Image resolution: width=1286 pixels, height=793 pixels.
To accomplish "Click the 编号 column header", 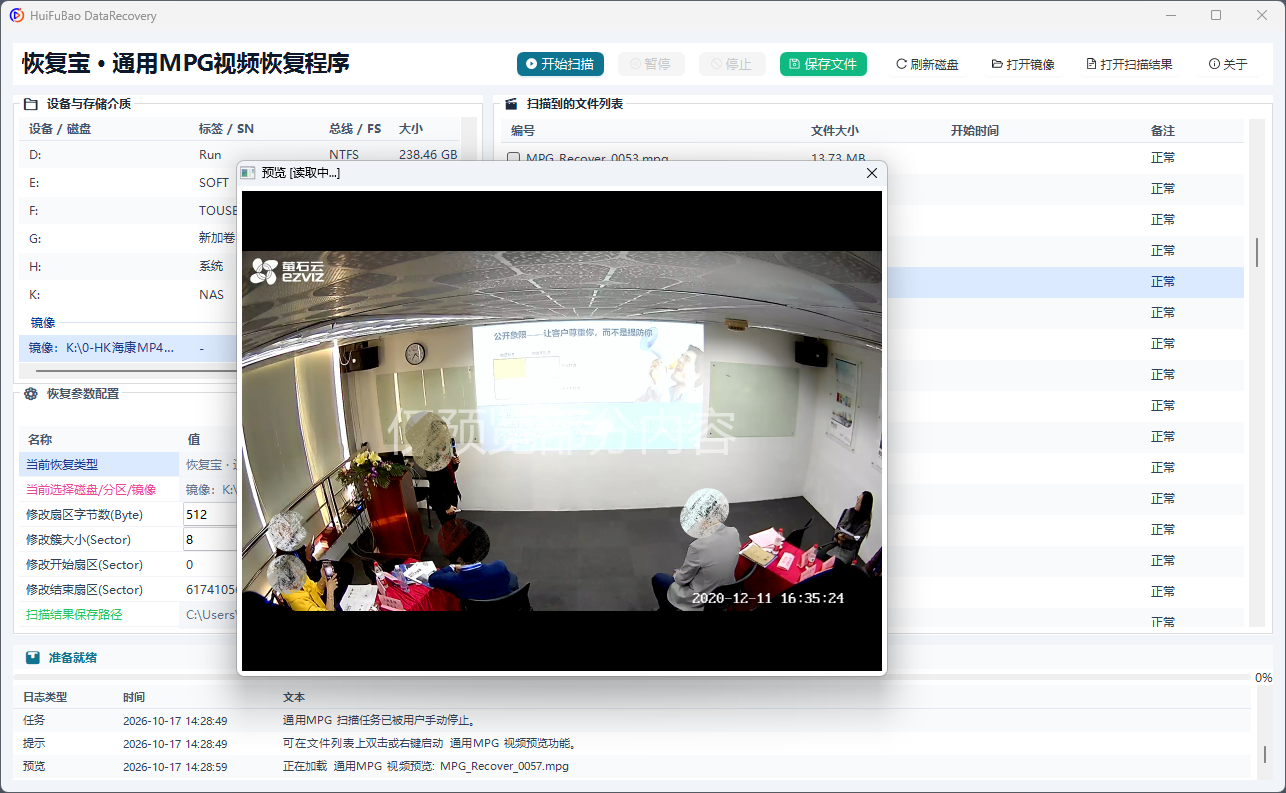I will click(x=523, y=131).
